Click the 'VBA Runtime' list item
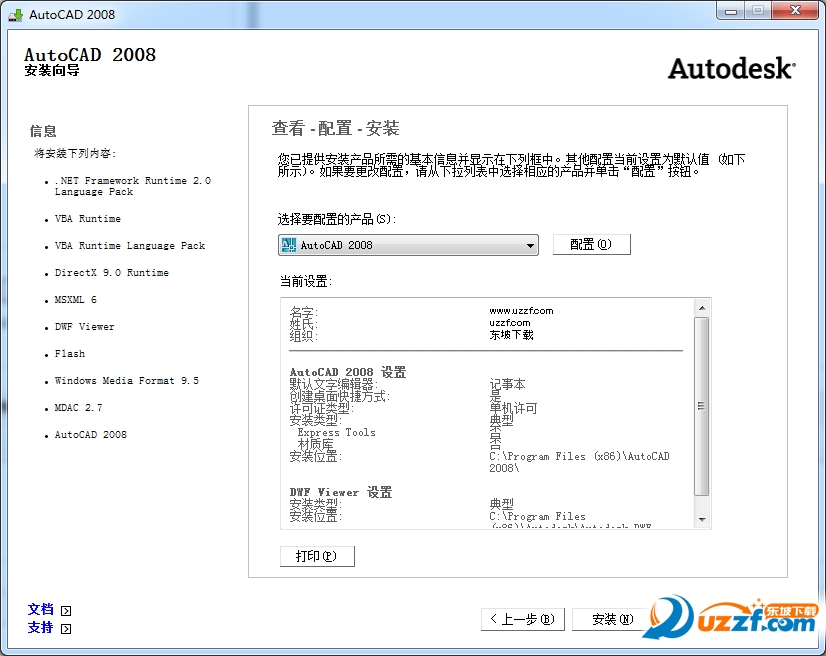 (88, 219)
